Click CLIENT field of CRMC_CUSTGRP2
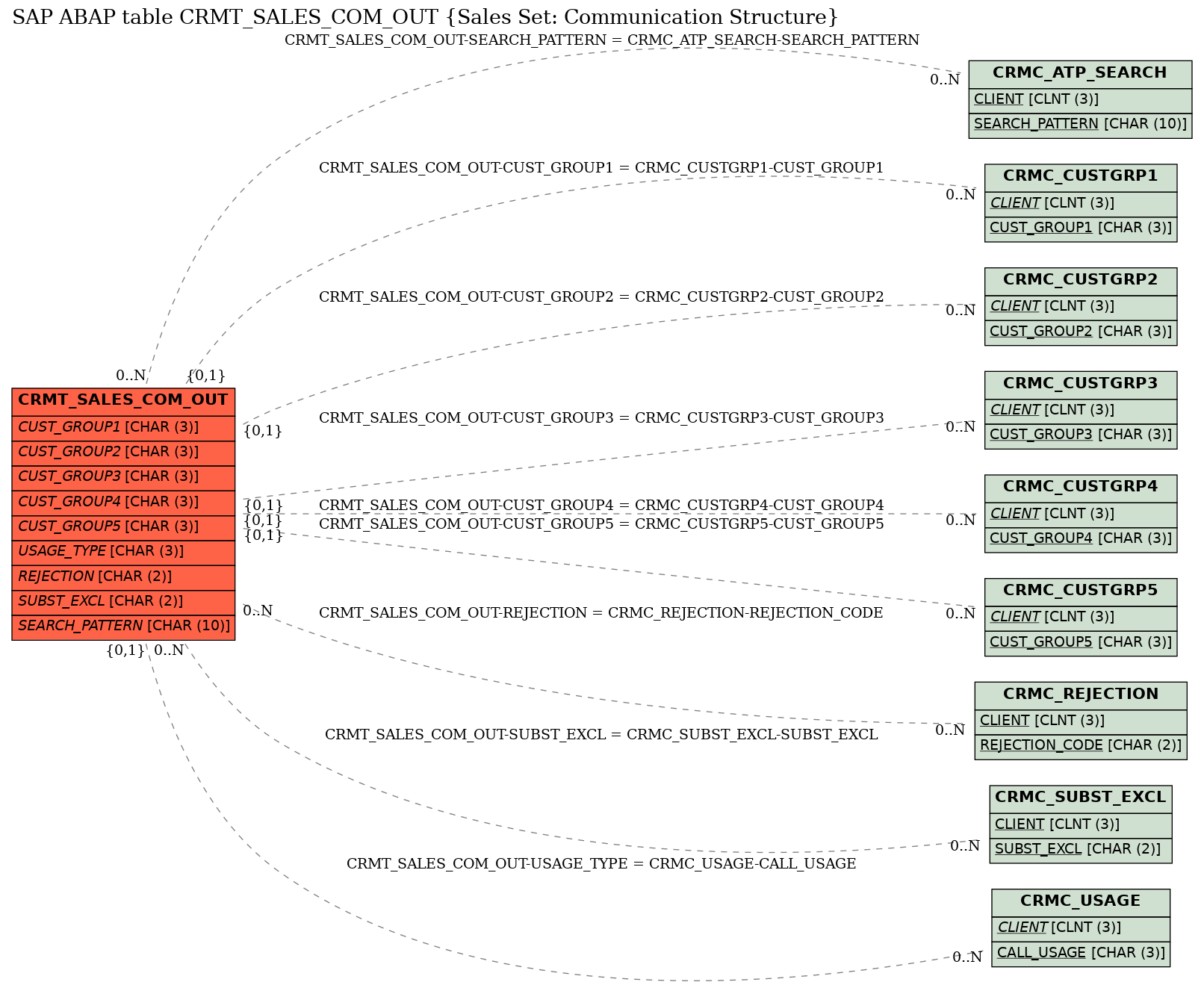Viewport: 1204px width, 985px height. [x=1081, y=307]
